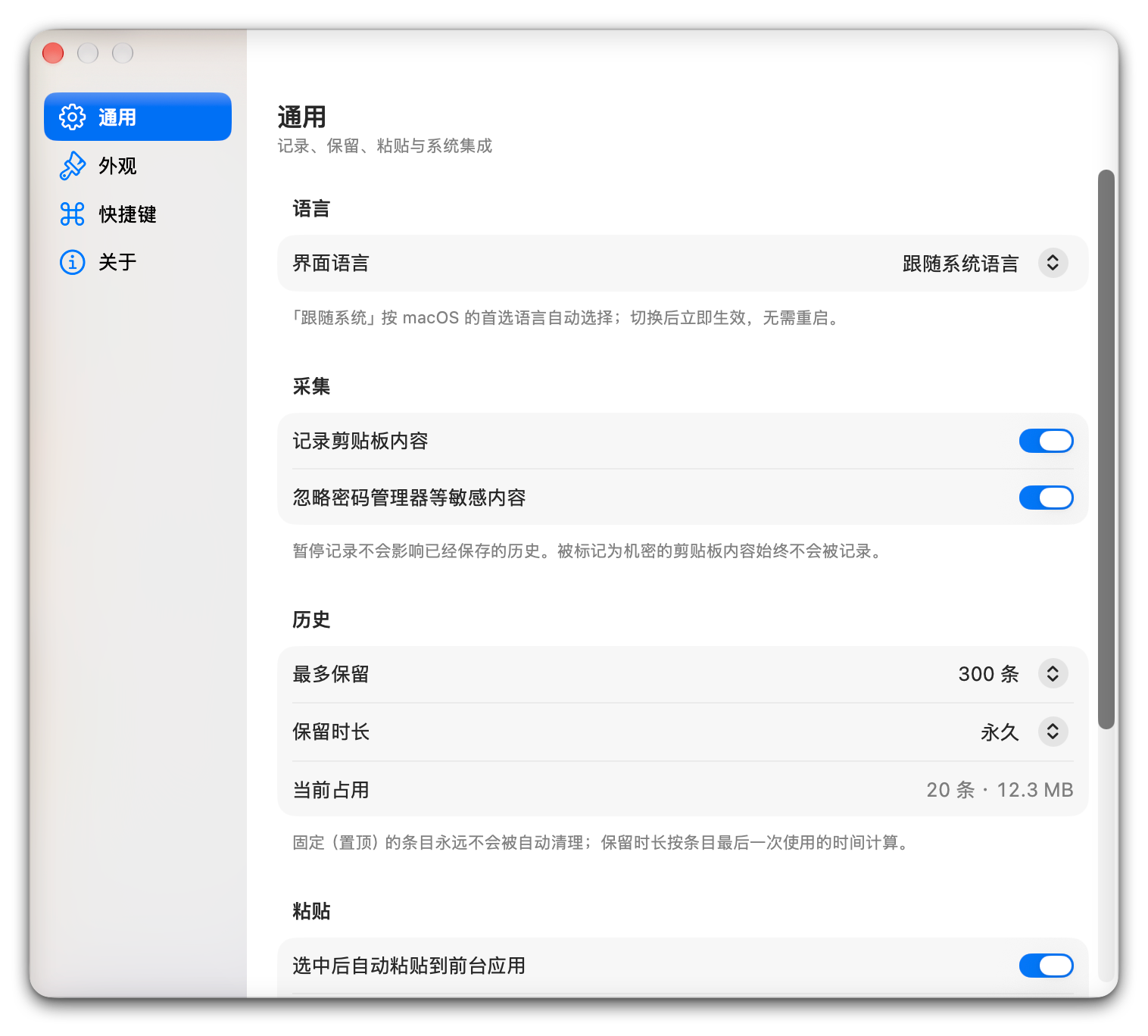Viewport: 1148px width, 1036px height.
Task: Disable 忽略密码管理器等敏感内容 switch
Action: (x=1046, y=498)
